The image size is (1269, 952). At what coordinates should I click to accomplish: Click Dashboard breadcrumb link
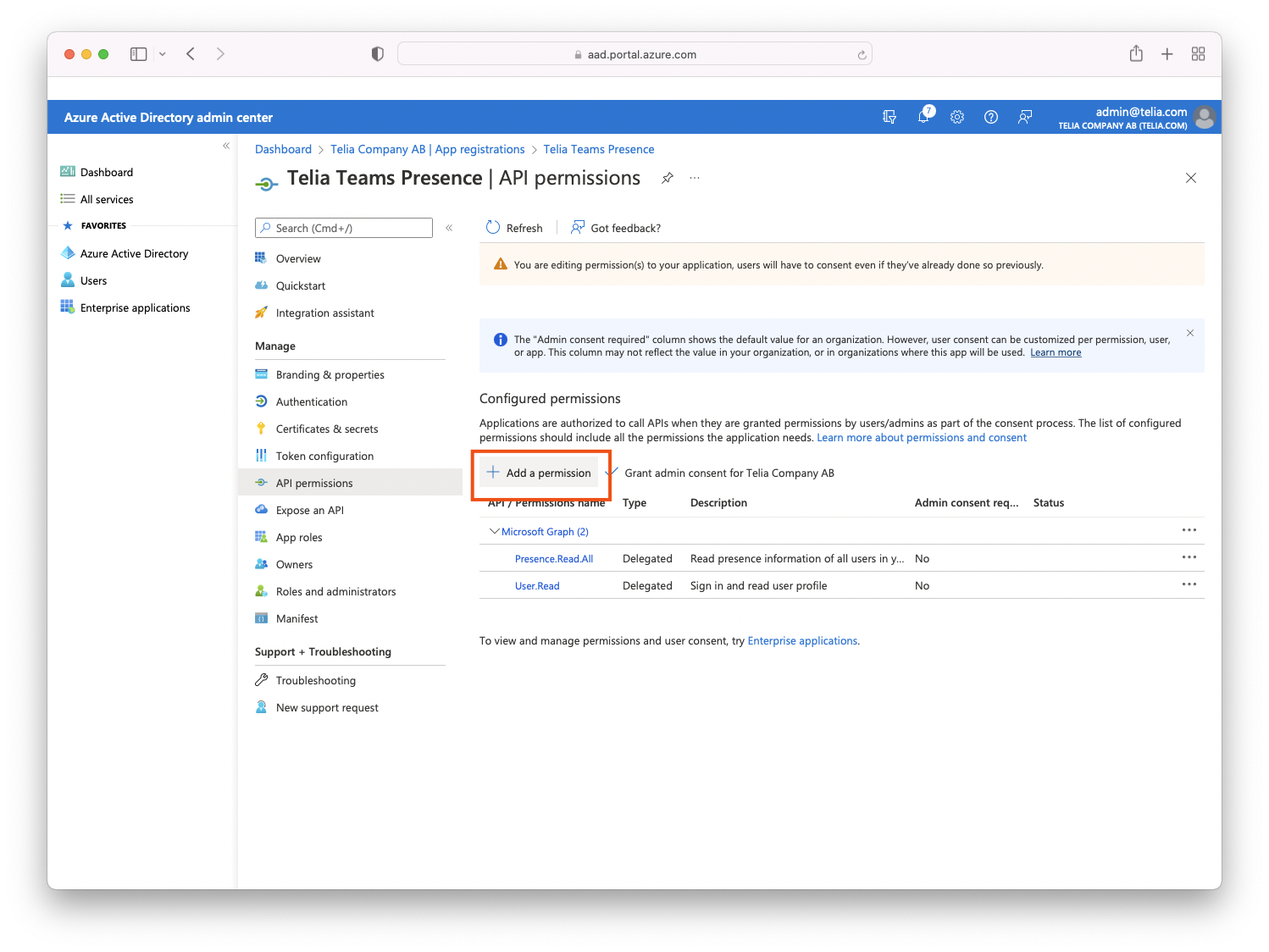pyautogui.click(x=283, y=149)
